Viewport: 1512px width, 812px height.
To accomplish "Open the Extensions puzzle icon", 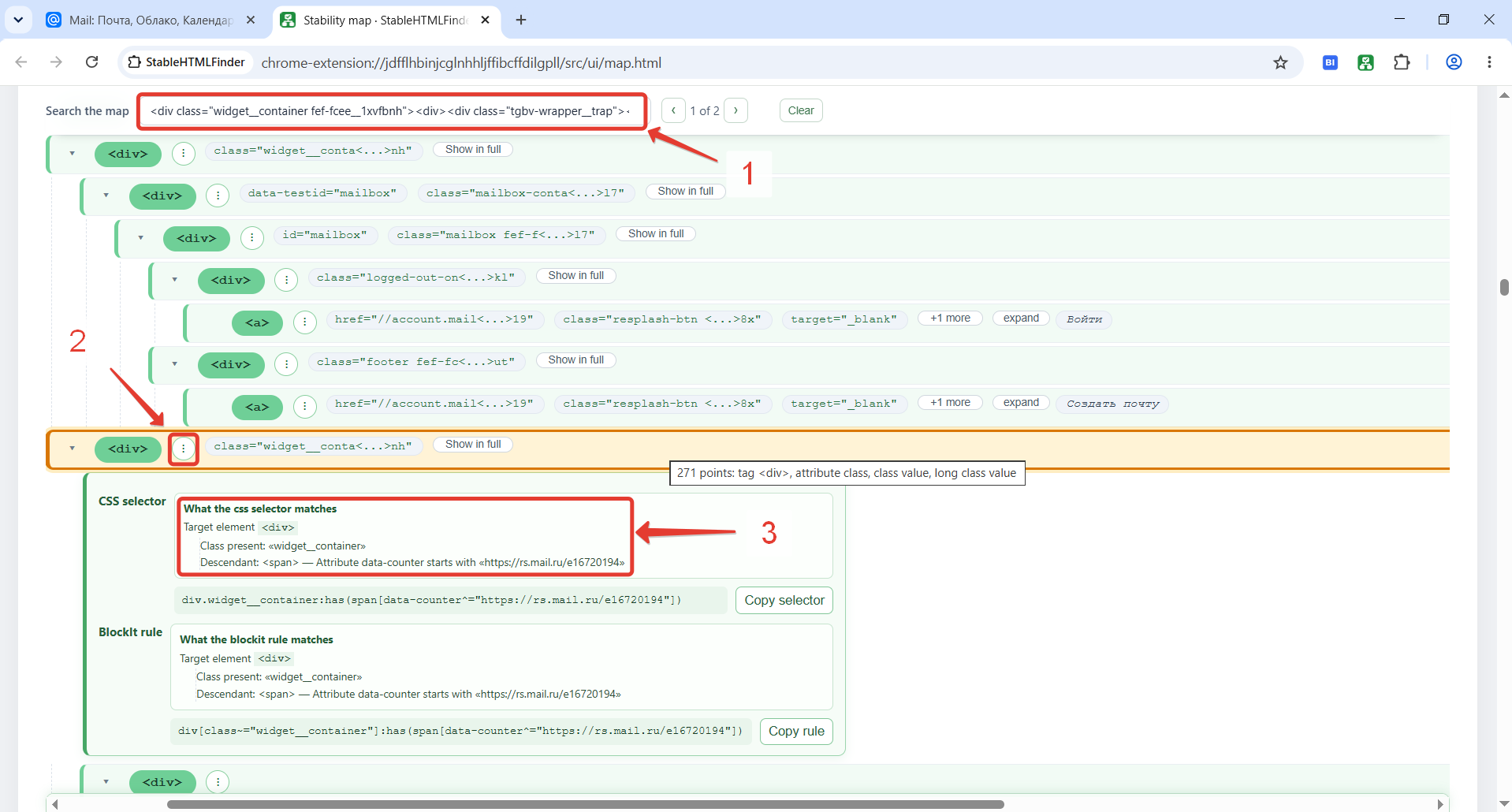I will click(1402, 62).
